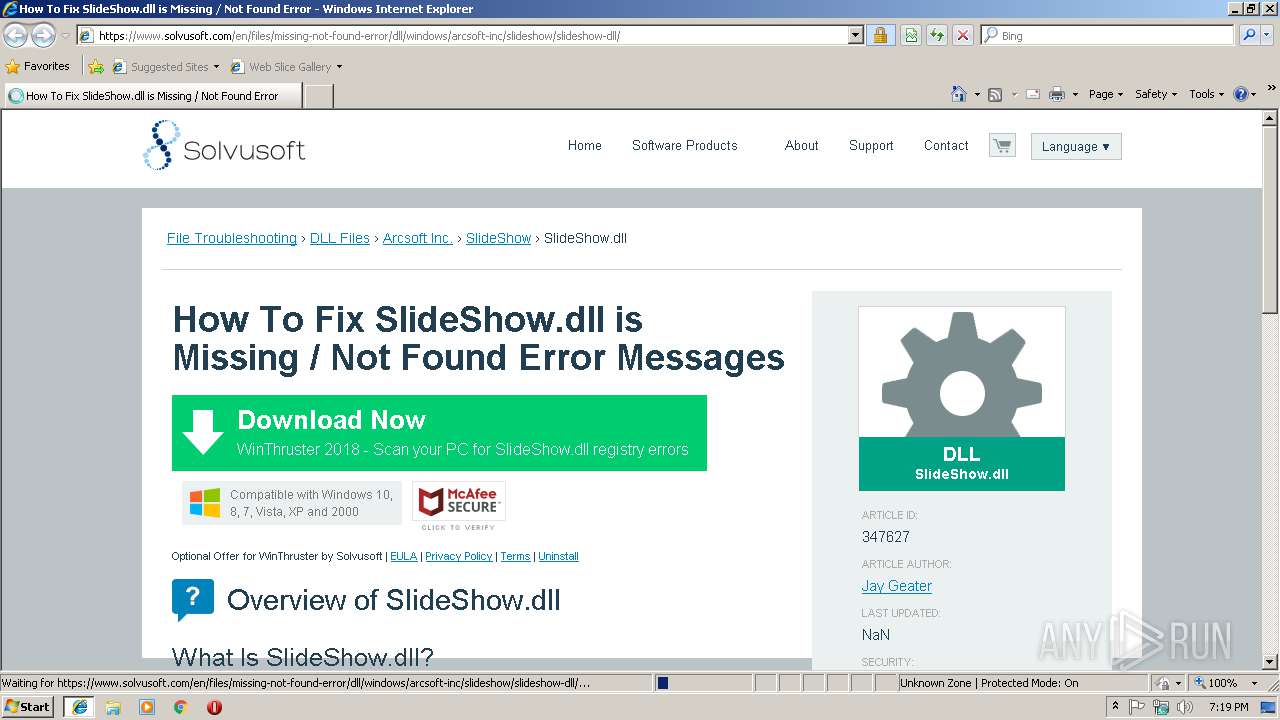The height and width of the screenshot is (720, 1280).
Task: Click the Stop loading red X icon
Action: pyautogui.click(x=962, y=35)
